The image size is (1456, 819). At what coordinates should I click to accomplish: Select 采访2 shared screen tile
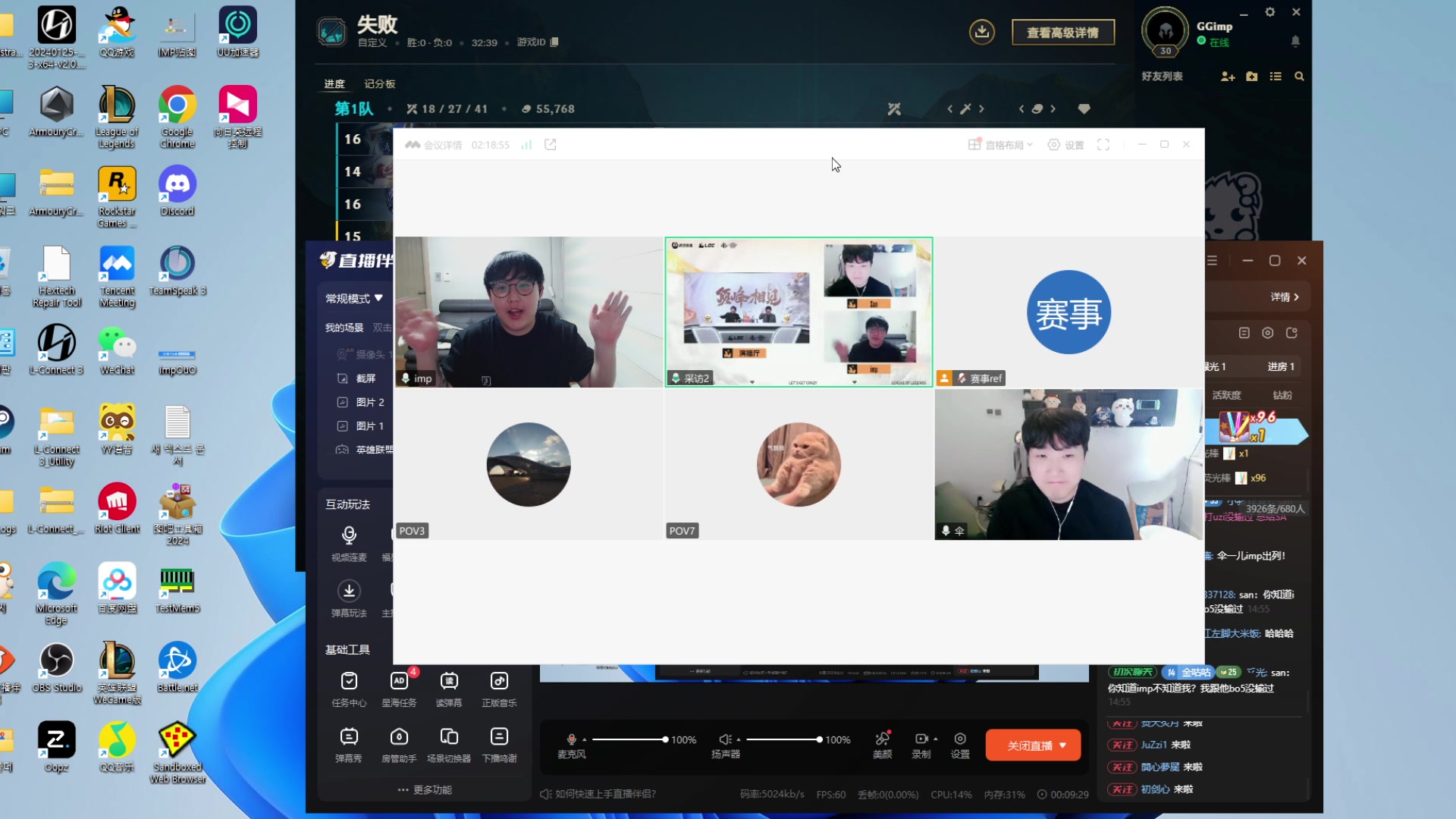tap(799, 312)
